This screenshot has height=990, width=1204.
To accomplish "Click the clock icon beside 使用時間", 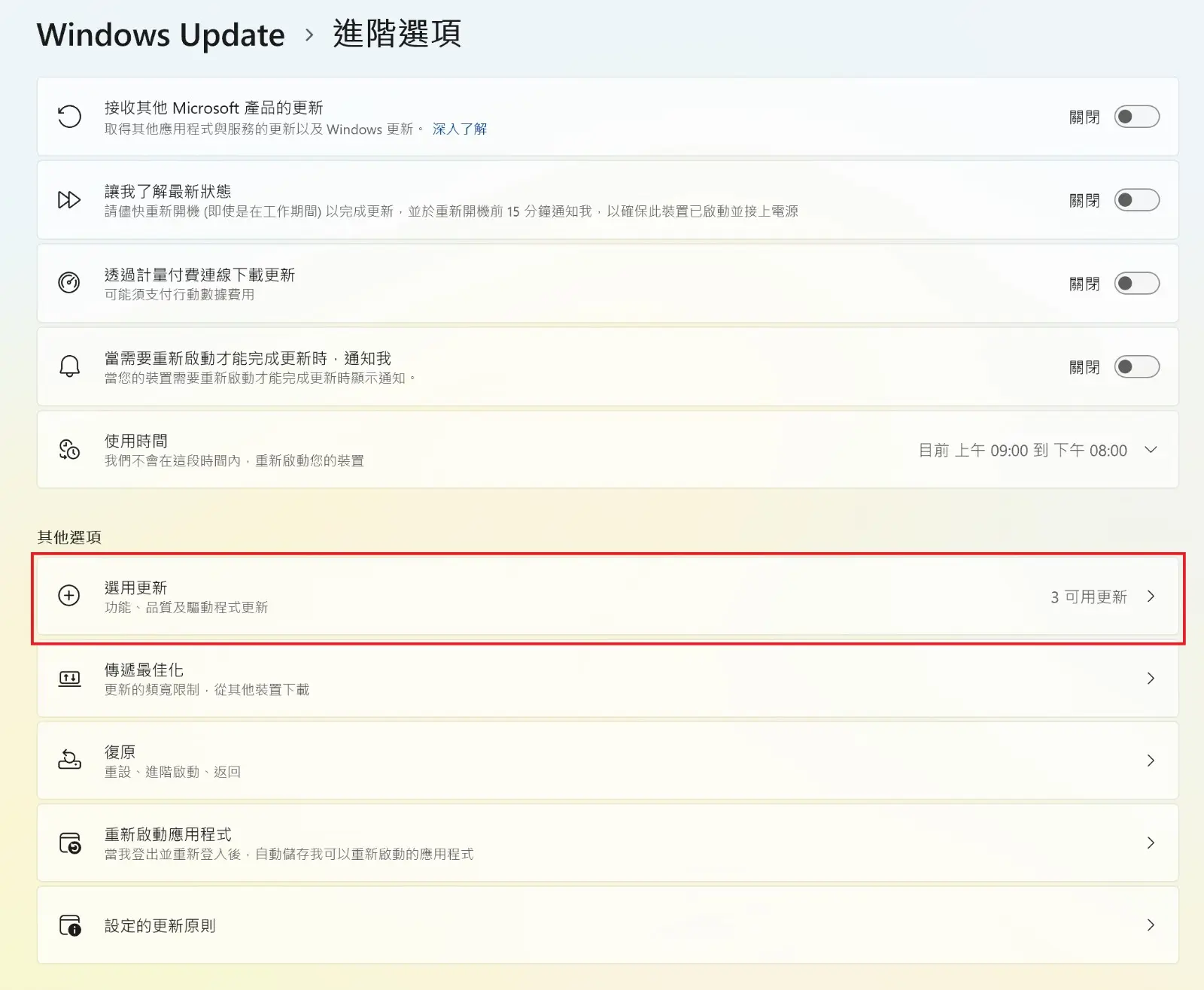I will coord(69,450).
